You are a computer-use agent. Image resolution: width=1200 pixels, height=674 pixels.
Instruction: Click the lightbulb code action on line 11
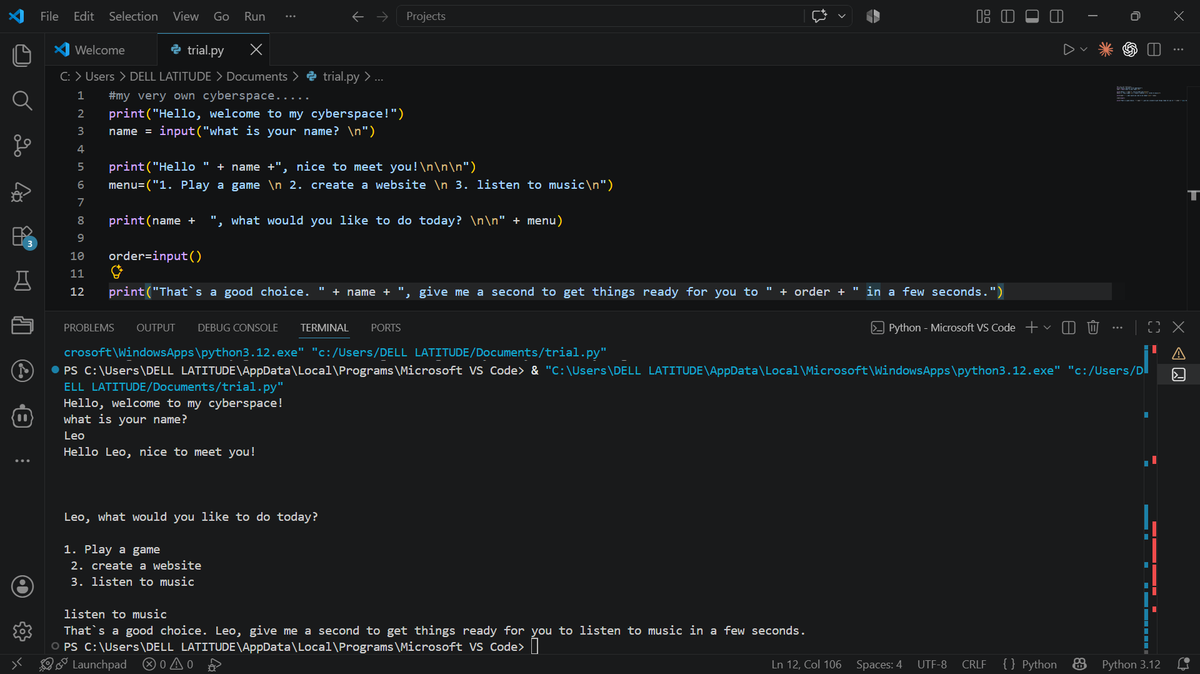pyautogui.click(x=116, y=272)
